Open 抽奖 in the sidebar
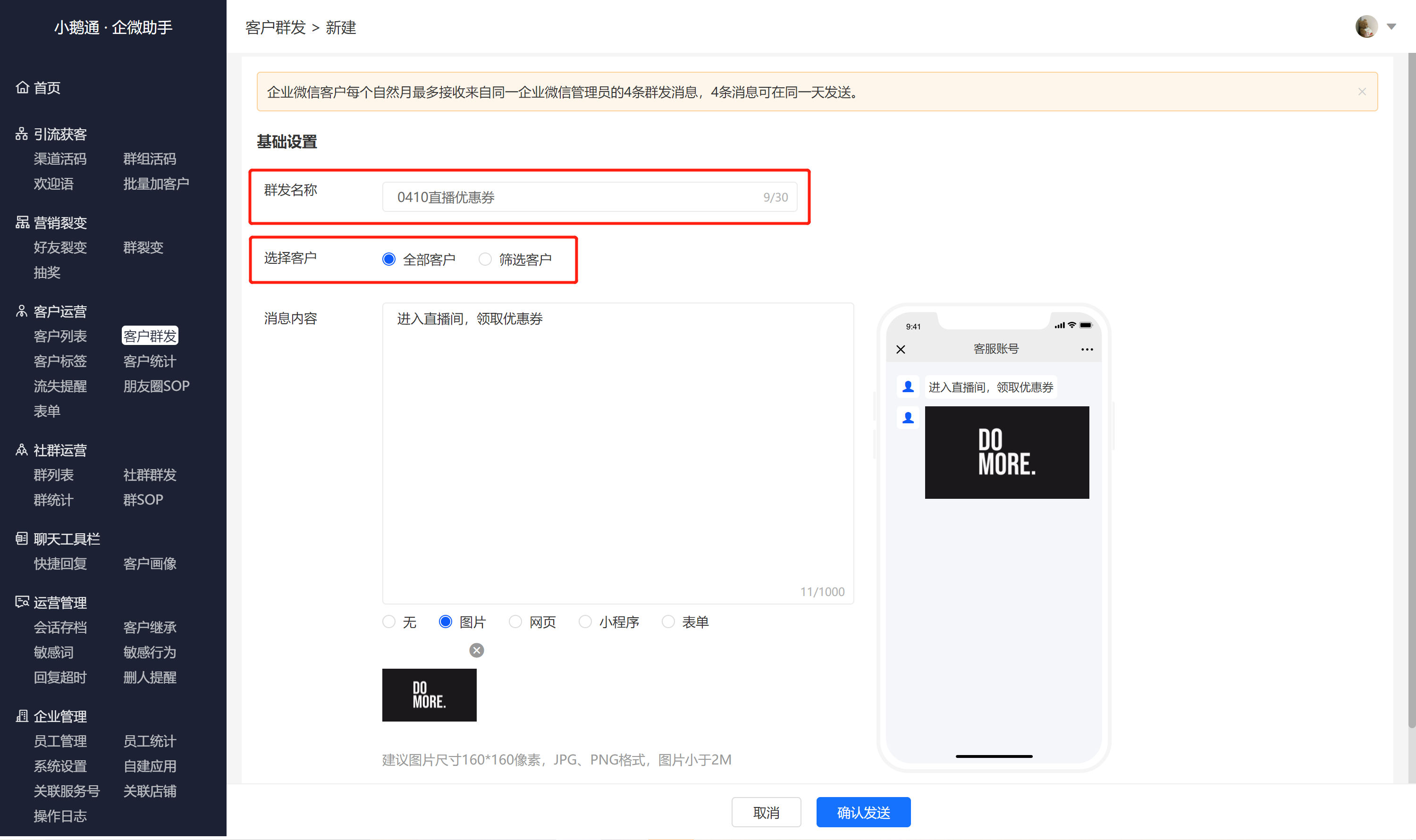The width and height of the screenshot is (1416, 840). [x=47, y=272]
